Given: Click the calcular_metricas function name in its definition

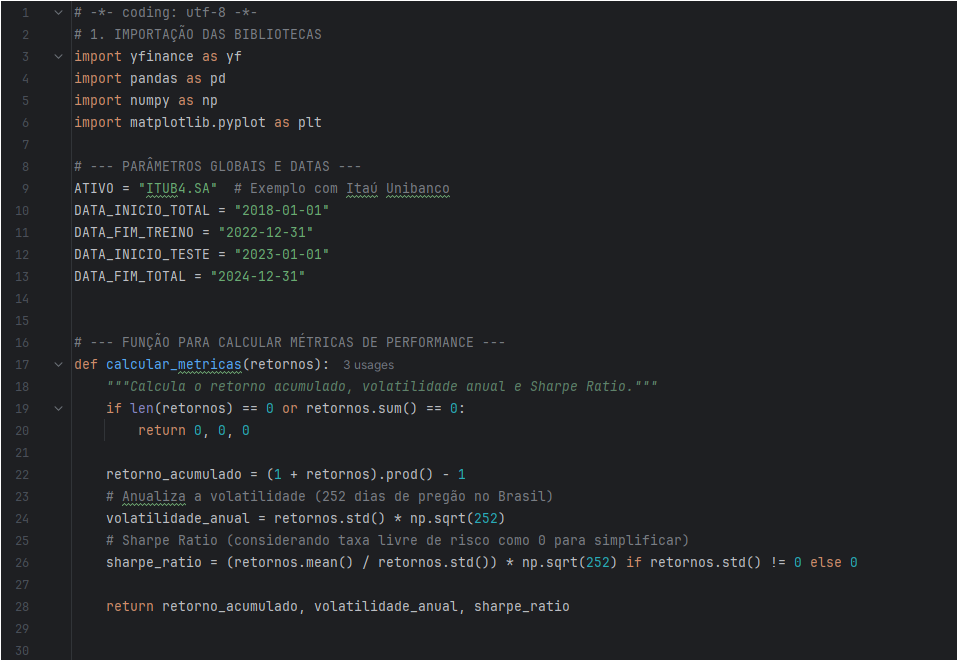Looking at the screenshot, I should click(174, 364).
